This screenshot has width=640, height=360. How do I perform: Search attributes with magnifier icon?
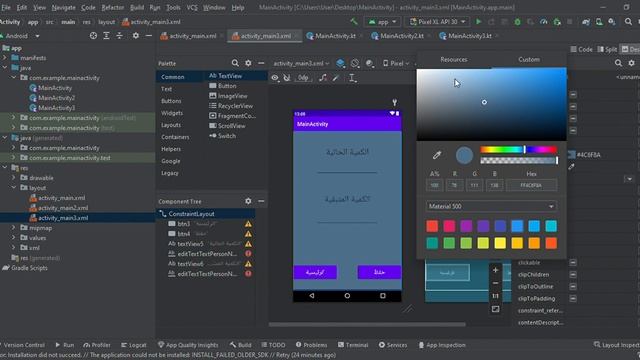pyautogui.click(x=618, y=63)
